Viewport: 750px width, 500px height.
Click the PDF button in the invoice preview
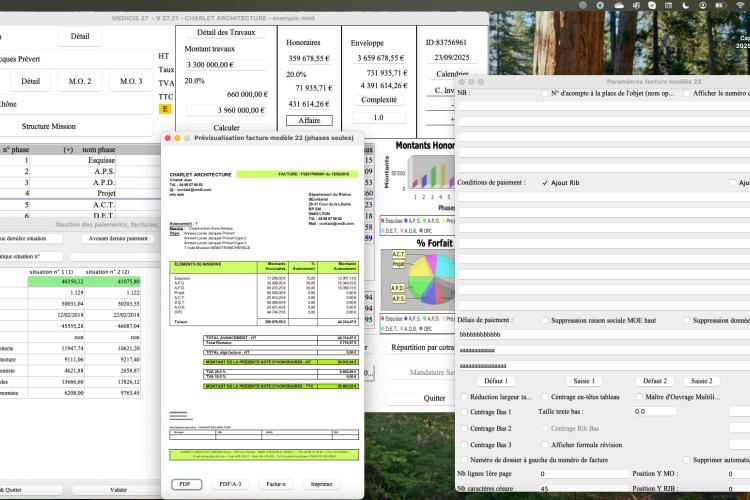click(187, 484)
